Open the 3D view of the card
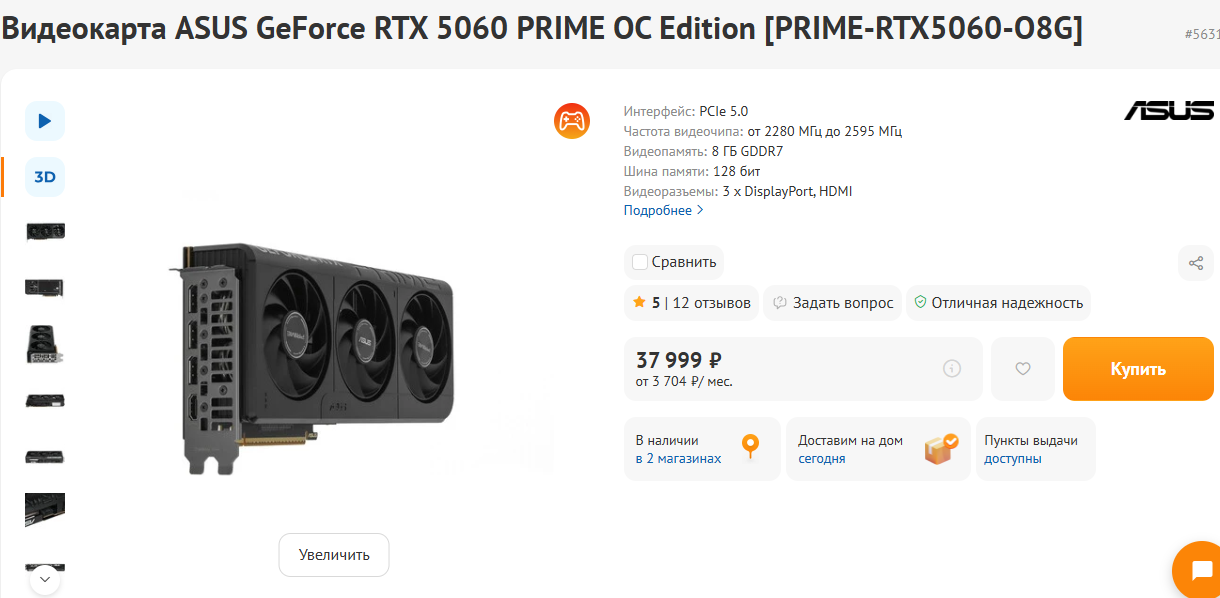This screenshot has height=598, width=1220. tap(45, 177)
